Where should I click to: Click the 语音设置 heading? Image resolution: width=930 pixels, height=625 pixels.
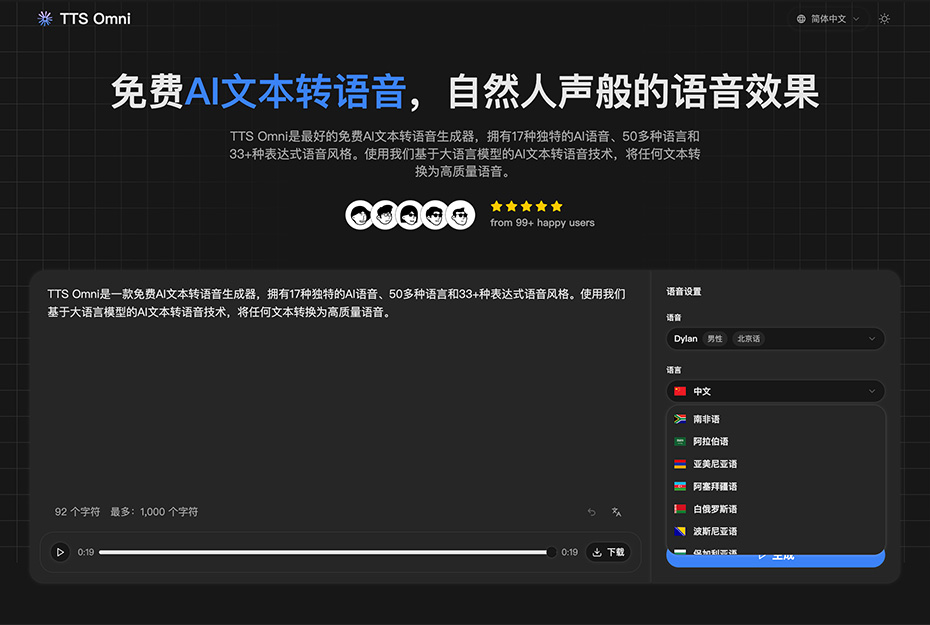click(684, 292)
